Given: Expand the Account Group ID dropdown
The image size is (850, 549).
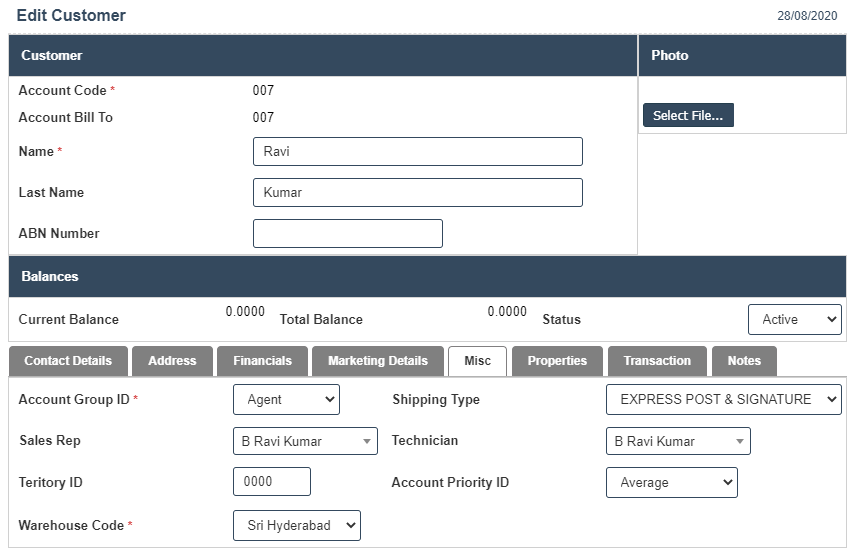Looking at the screenshot, I should (x=286, y=400).
